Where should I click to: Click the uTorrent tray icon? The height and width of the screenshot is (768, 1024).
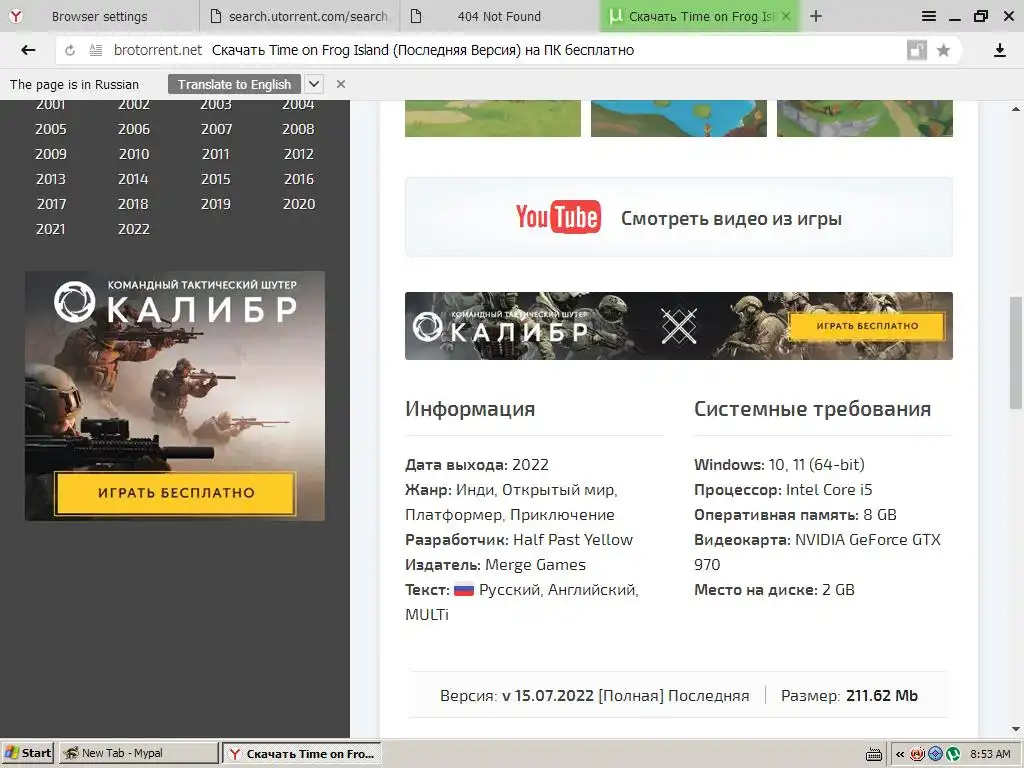[953, 754]
